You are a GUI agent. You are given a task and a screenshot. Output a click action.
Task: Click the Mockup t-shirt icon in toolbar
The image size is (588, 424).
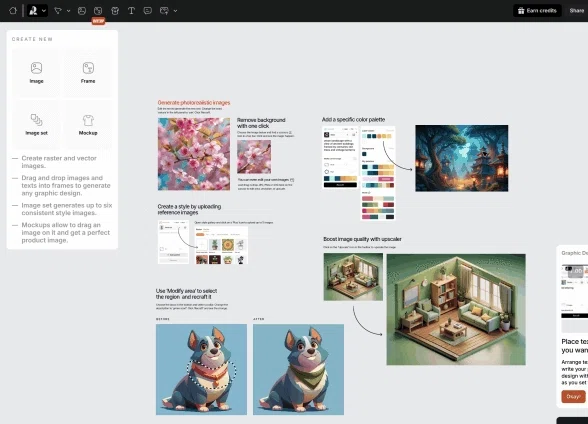pyautogui.click(x=115, y=11)
